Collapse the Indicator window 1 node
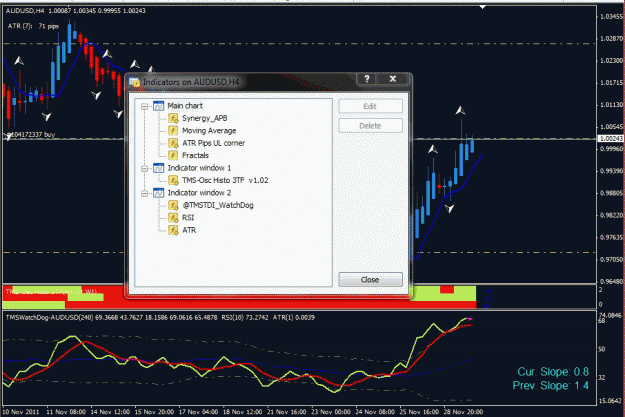 coord(144,169)
